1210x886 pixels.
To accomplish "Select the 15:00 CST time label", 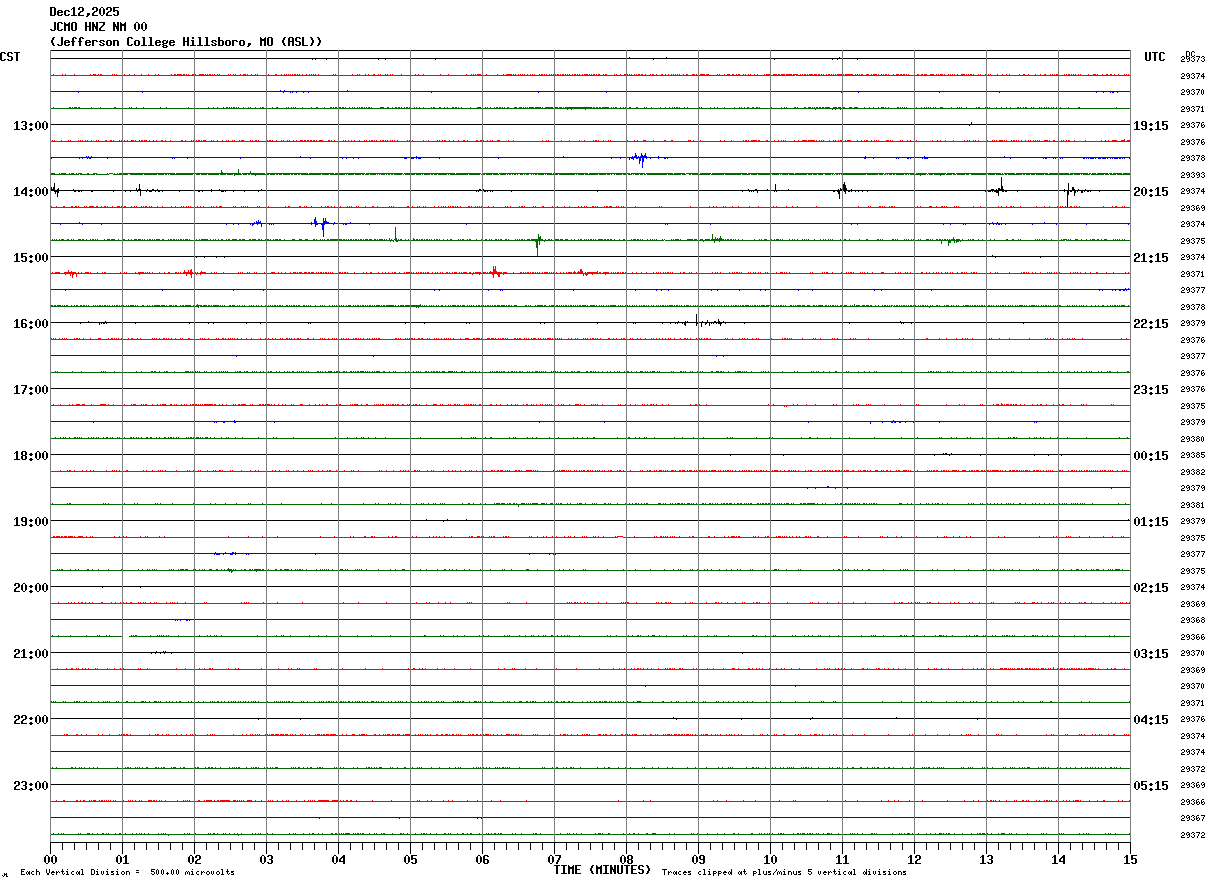I will (x=30, y=258).
